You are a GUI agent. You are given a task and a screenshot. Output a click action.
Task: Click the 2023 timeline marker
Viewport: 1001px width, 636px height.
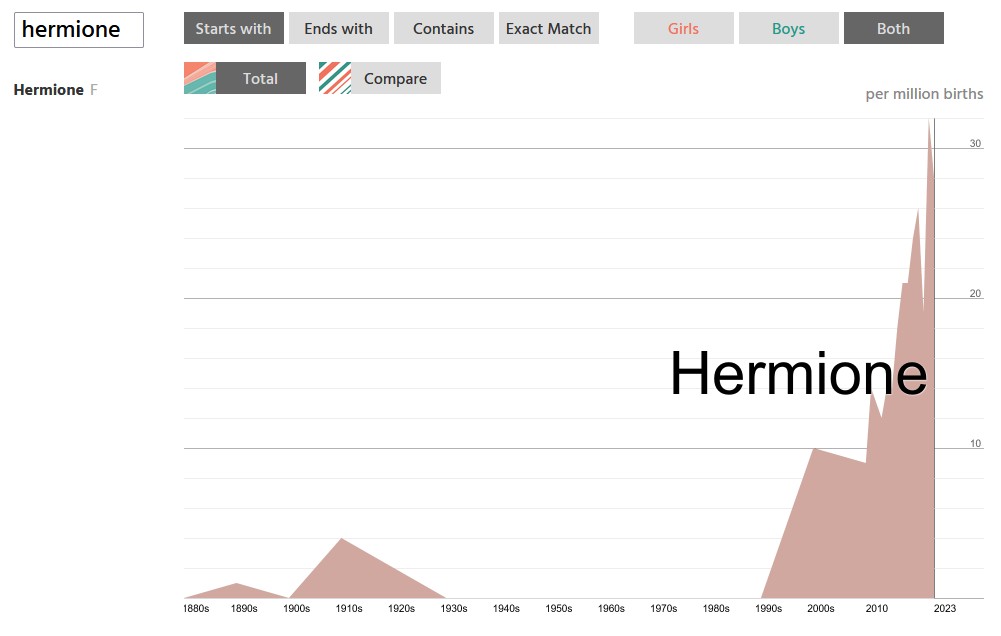[x=945, y=608]
